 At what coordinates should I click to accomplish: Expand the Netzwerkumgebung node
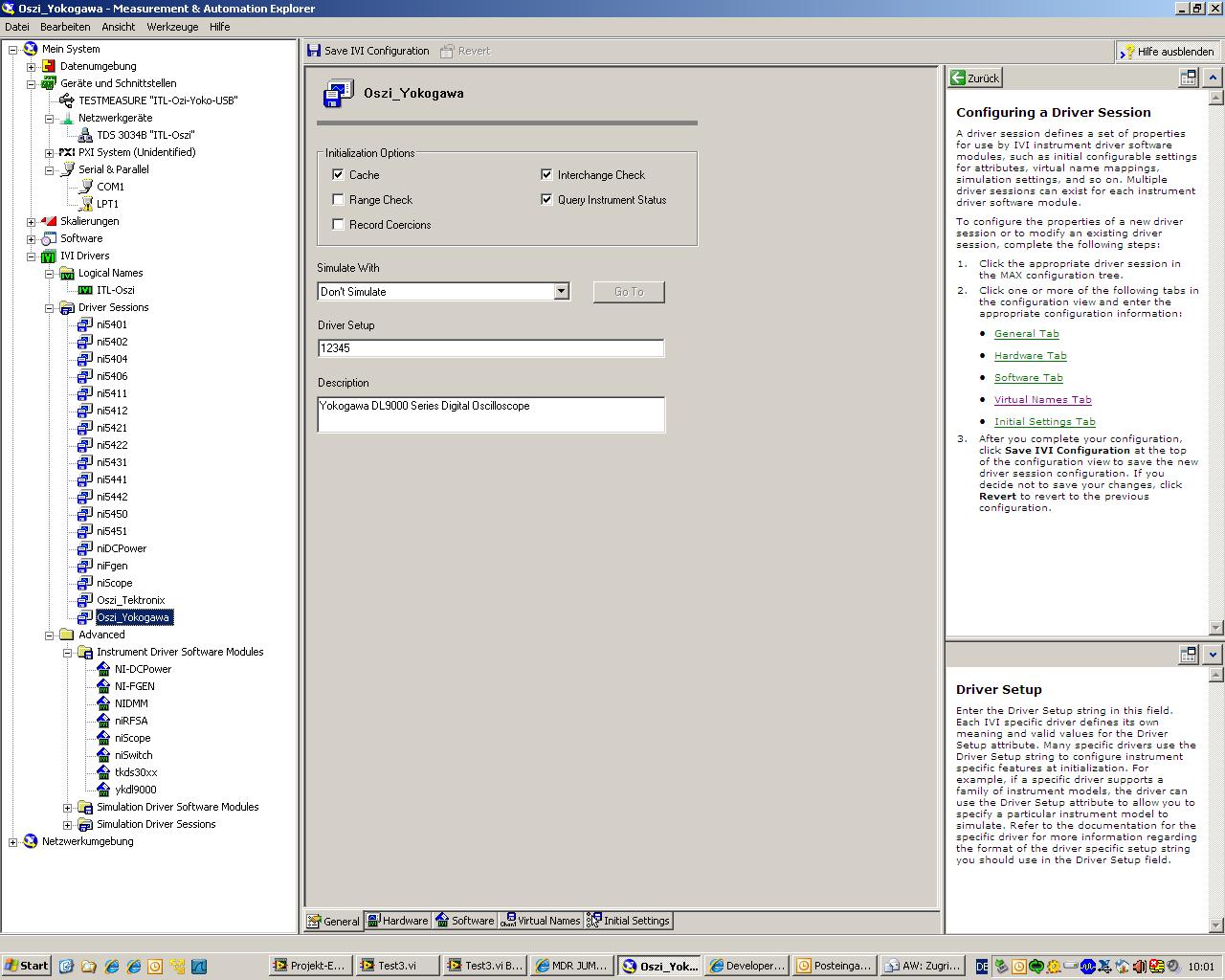pos(13,841)
